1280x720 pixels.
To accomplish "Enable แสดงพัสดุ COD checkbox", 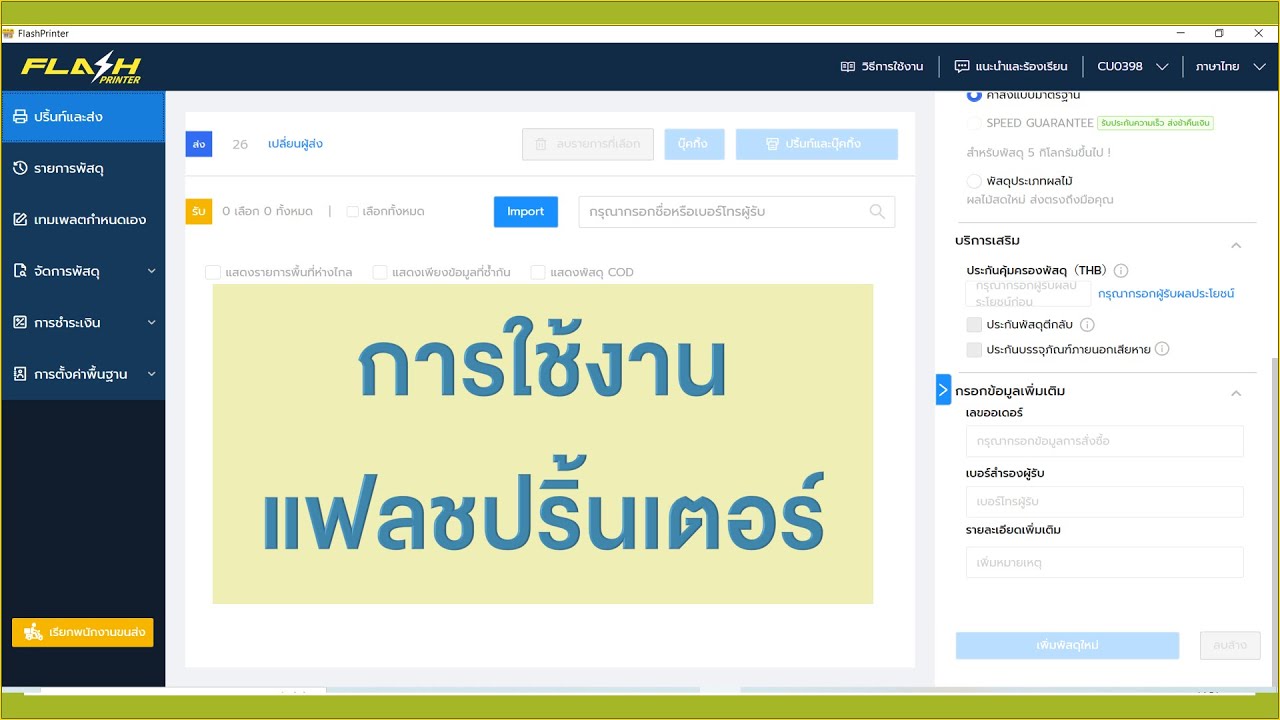I will pos(538,272).
